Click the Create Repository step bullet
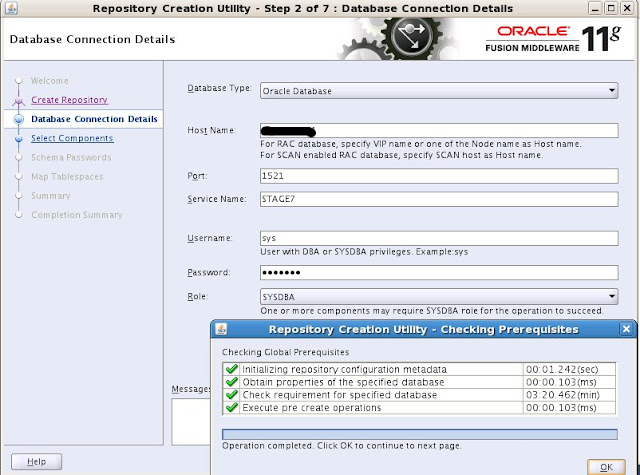Screen dimensions: 640x475 (x=18, y=100)
